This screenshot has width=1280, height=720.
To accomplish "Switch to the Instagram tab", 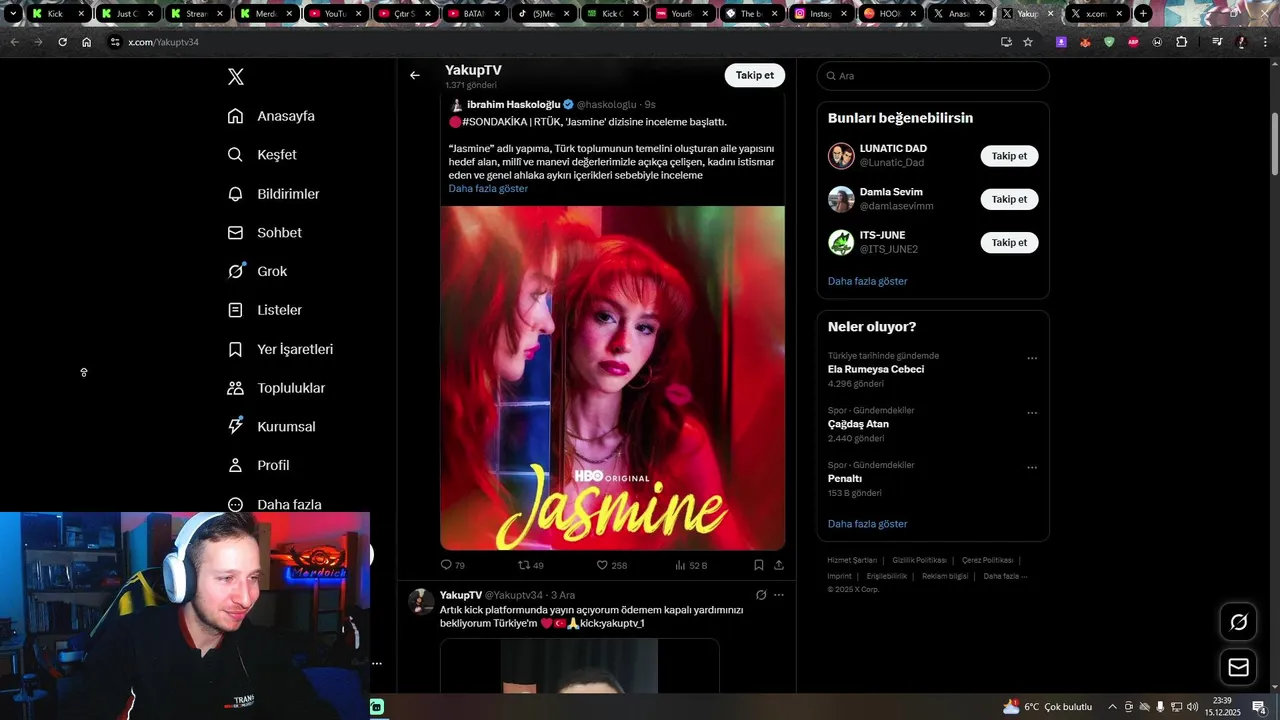I will coord(823,14).
